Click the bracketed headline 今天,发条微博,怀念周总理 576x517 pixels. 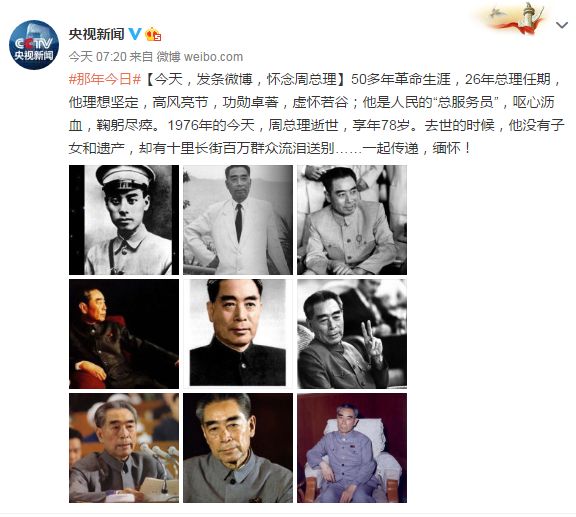point(245,79)
